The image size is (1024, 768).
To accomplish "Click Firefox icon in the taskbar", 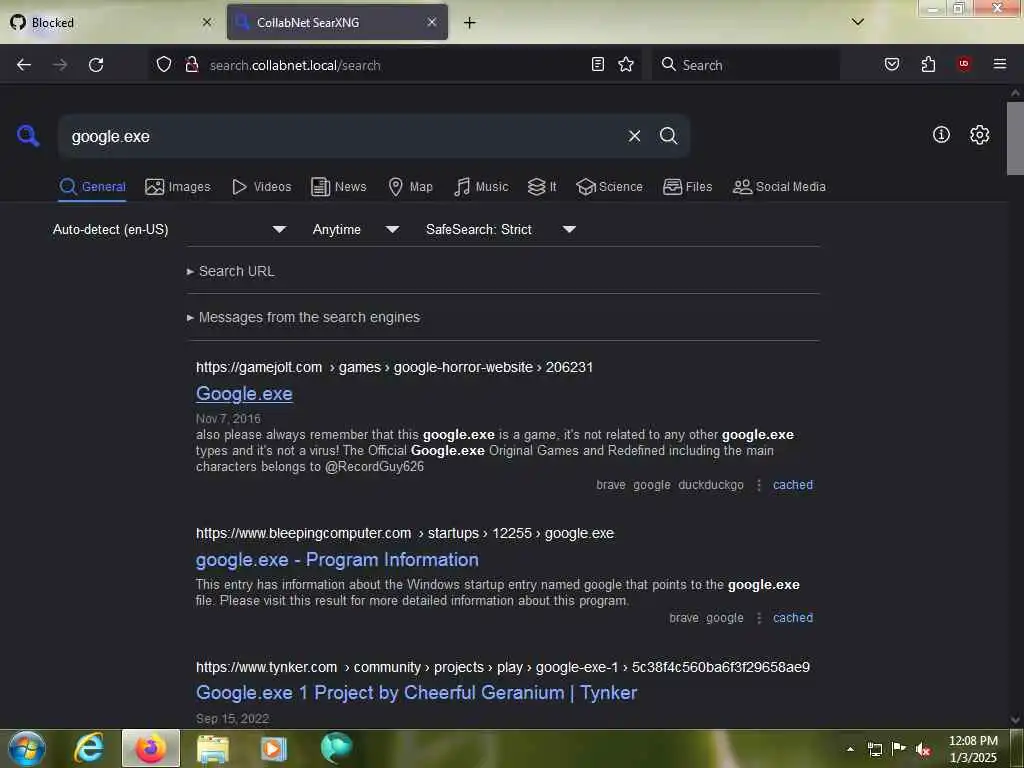I will pos(151,748).
